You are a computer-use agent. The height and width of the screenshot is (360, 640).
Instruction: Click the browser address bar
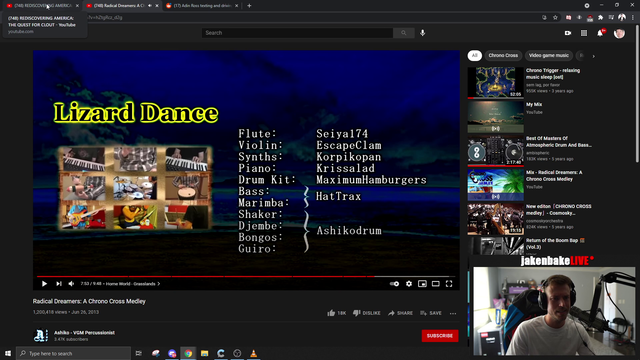[x=310, y=18]
